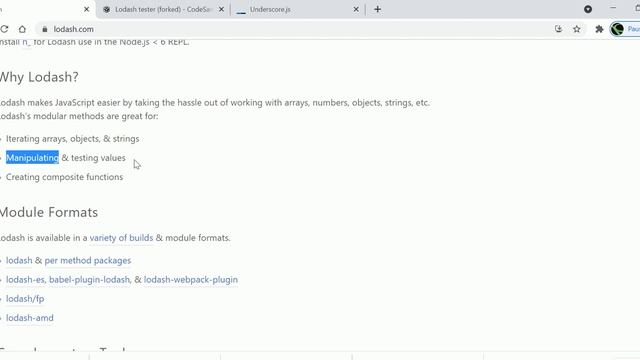Close the Lodash tester CodeSandbox tab
This screenshot has width=640, height=360.
(x=221, y=9)
